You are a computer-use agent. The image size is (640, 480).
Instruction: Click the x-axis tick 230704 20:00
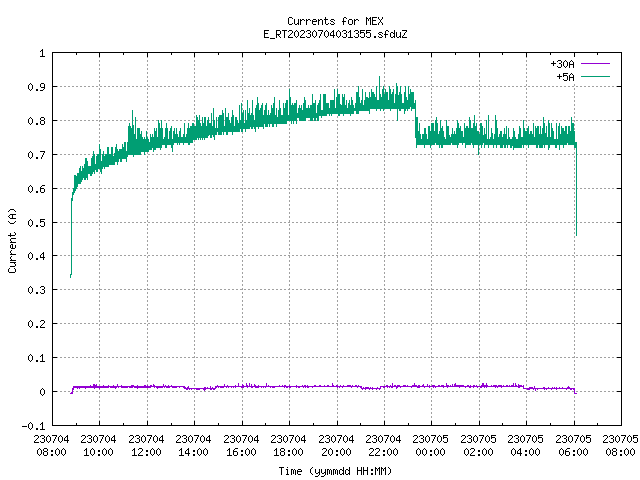click(336, 445)
